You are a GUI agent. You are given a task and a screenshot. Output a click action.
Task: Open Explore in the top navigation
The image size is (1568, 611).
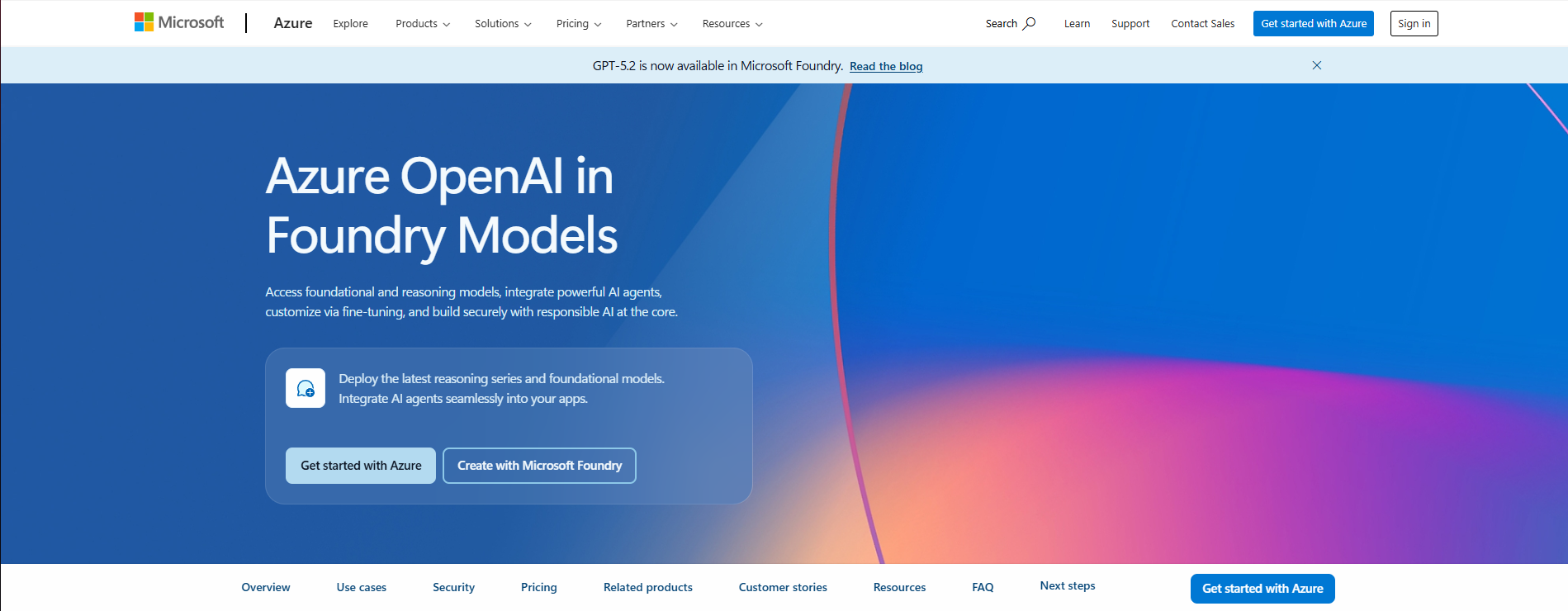351,24
